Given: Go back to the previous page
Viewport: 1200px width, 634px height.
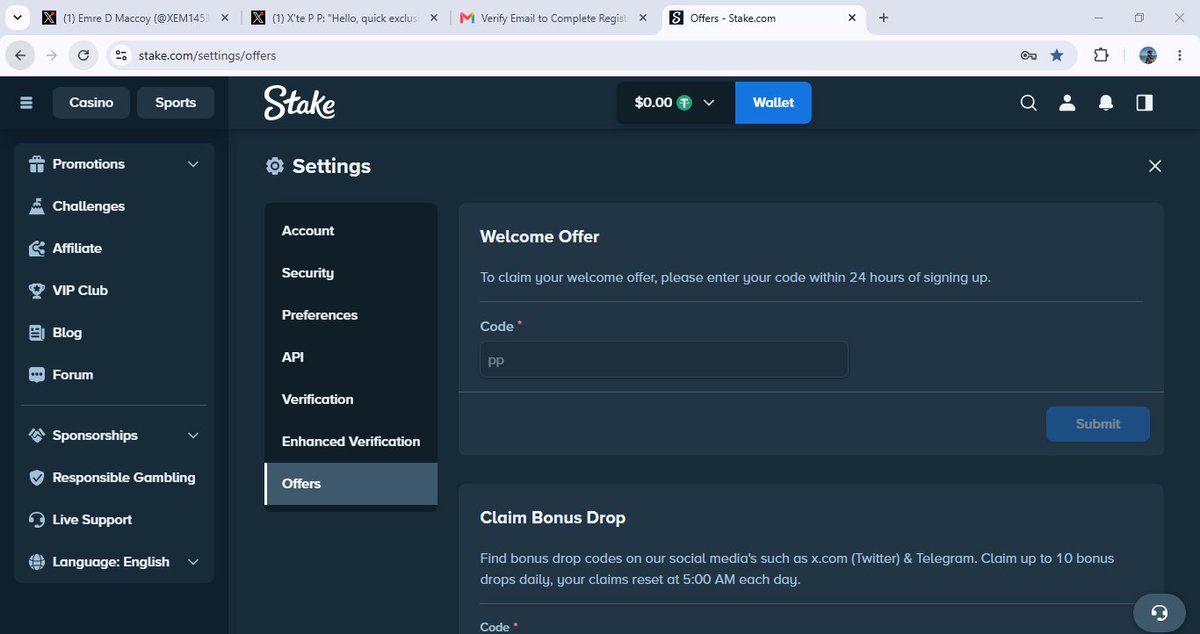Looking at the screenshot, I should (x=20, y=56).
